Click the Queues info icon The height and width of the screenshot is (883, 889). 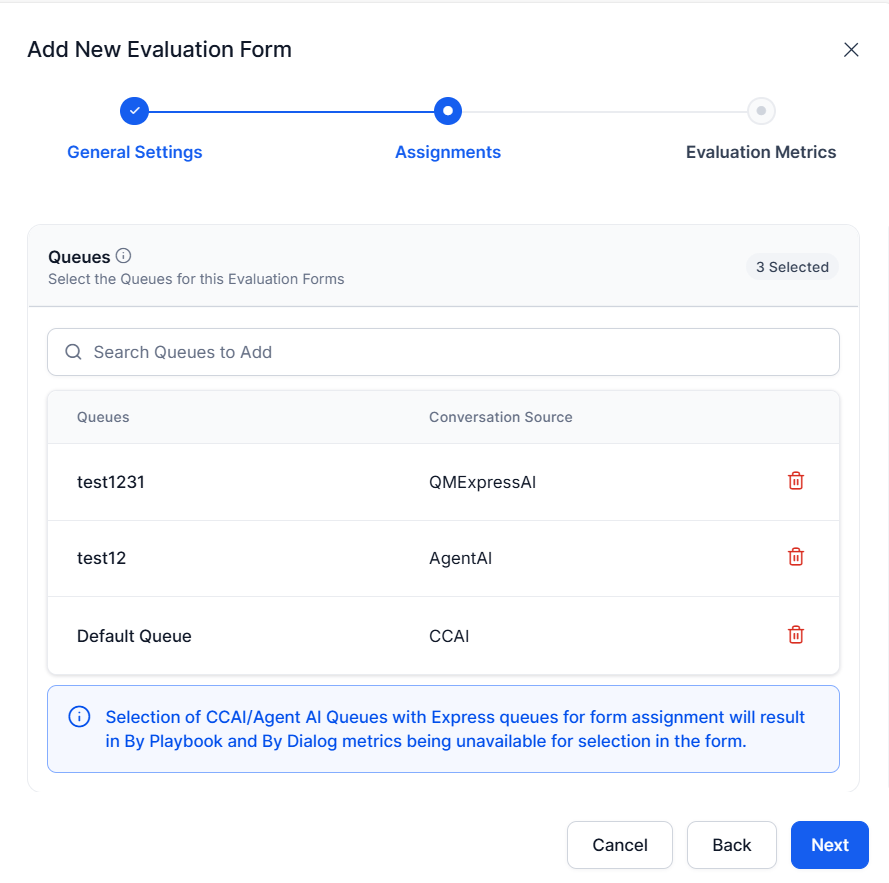point(124,256)
